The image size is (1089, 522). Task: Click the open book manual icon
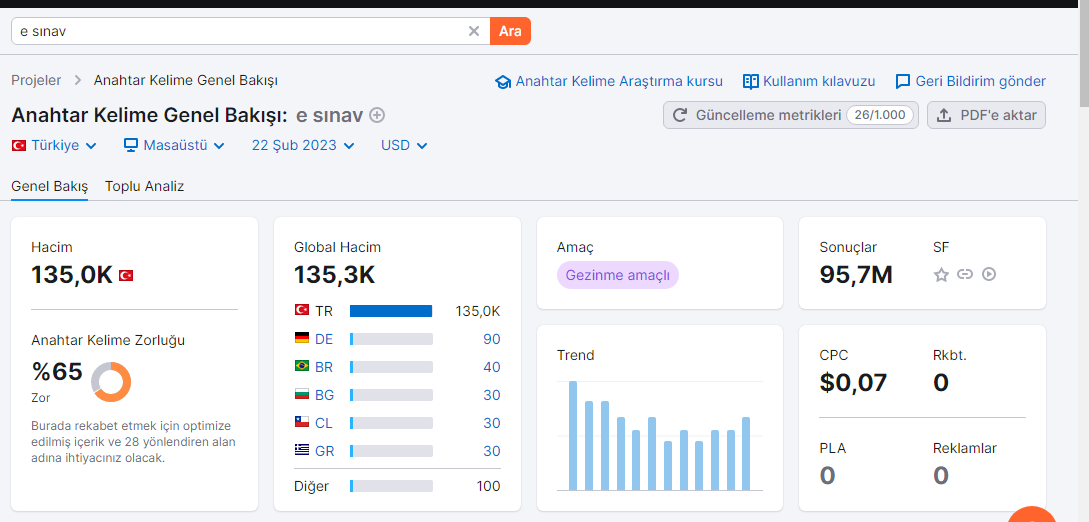pyautogui.click(x=750, y=81)
